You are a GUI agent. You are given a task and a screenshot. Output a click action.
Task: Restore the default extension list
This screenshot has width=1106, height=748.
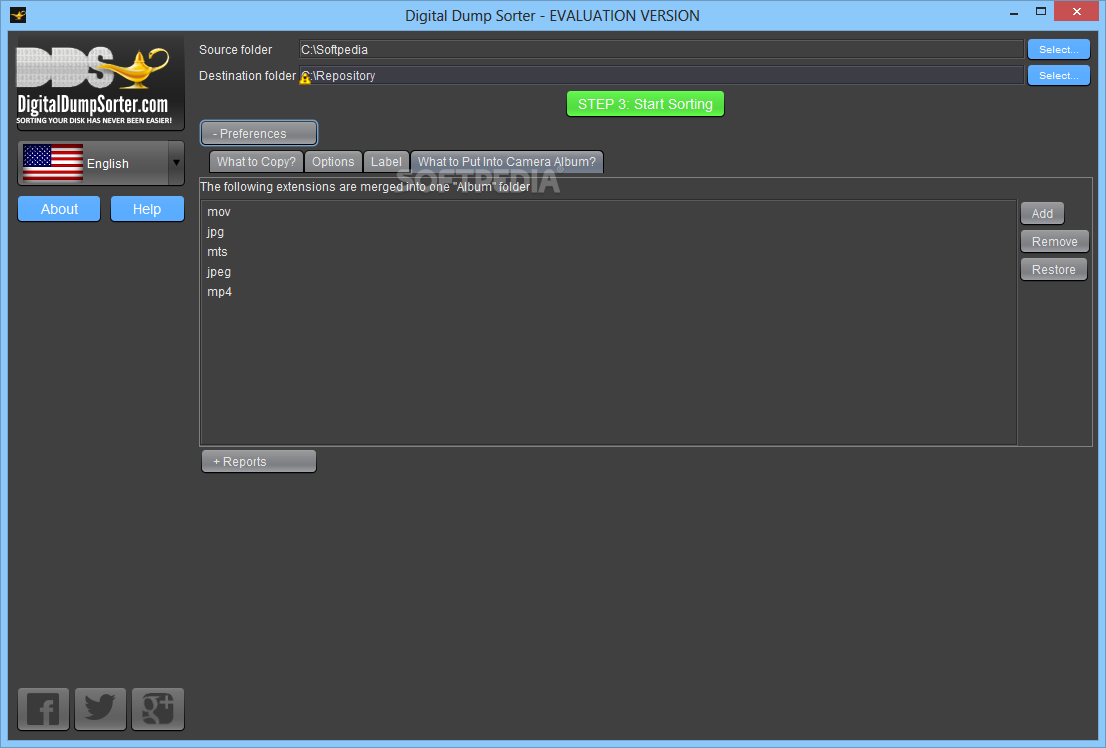tap(1053, 270)
